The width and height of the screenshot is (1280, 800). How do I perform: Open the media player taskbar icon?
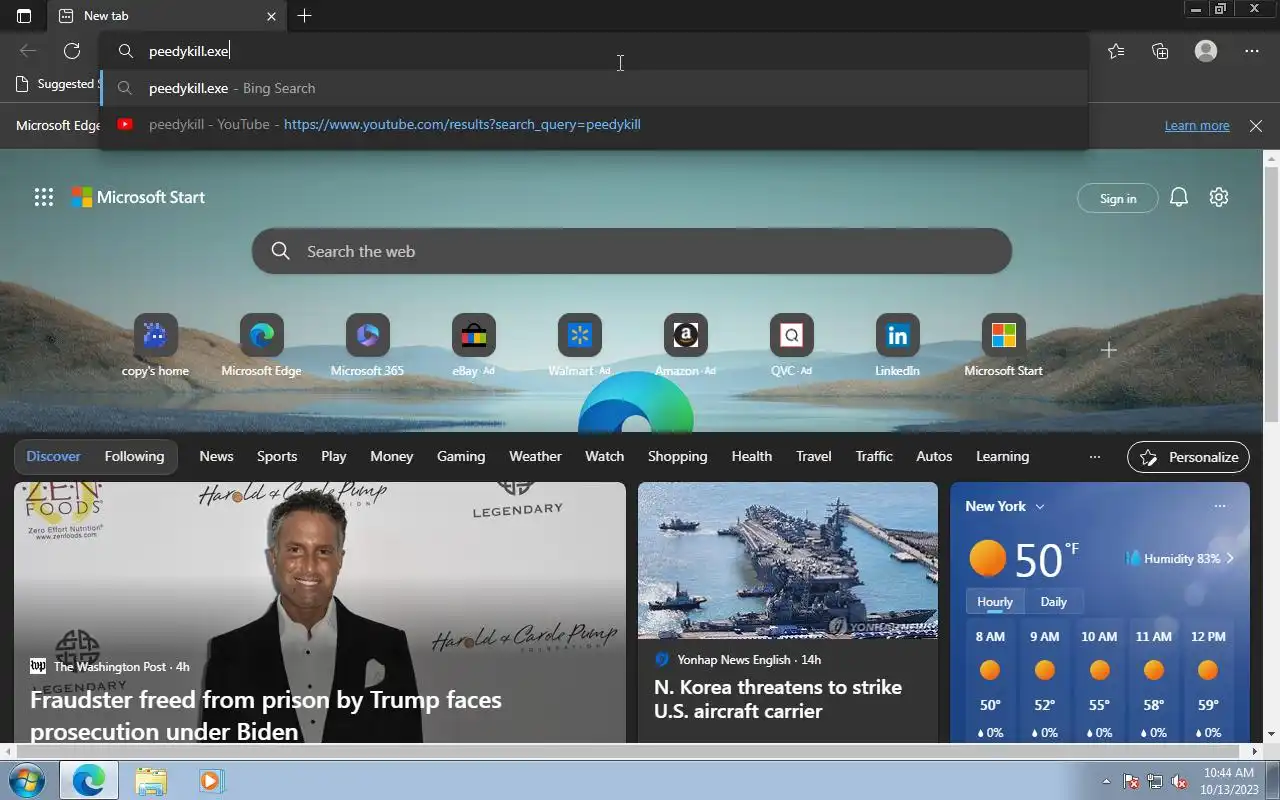[x=210, y=780]
